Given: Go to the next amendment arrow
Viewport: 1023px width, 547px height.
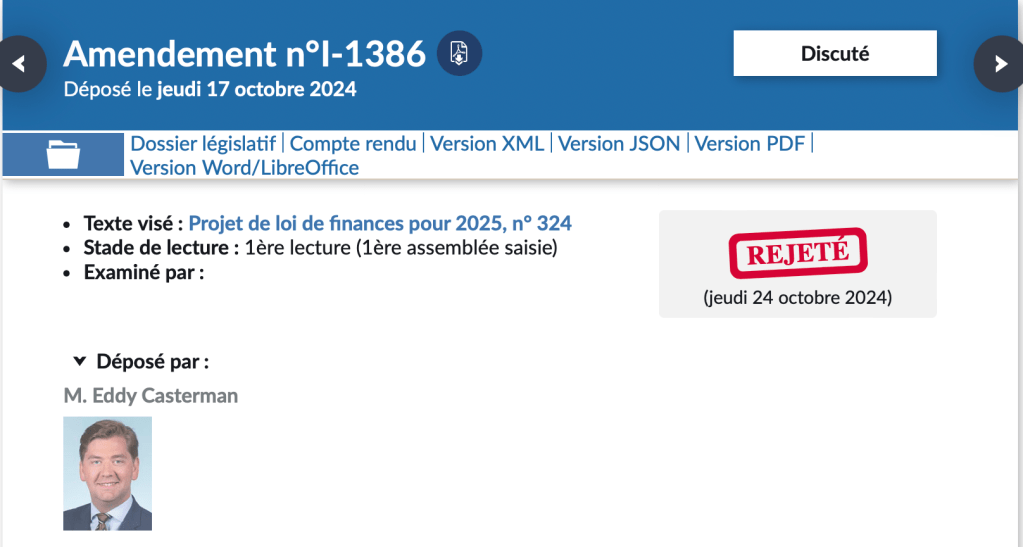Looking at the screenshot, I should 1000,64.
